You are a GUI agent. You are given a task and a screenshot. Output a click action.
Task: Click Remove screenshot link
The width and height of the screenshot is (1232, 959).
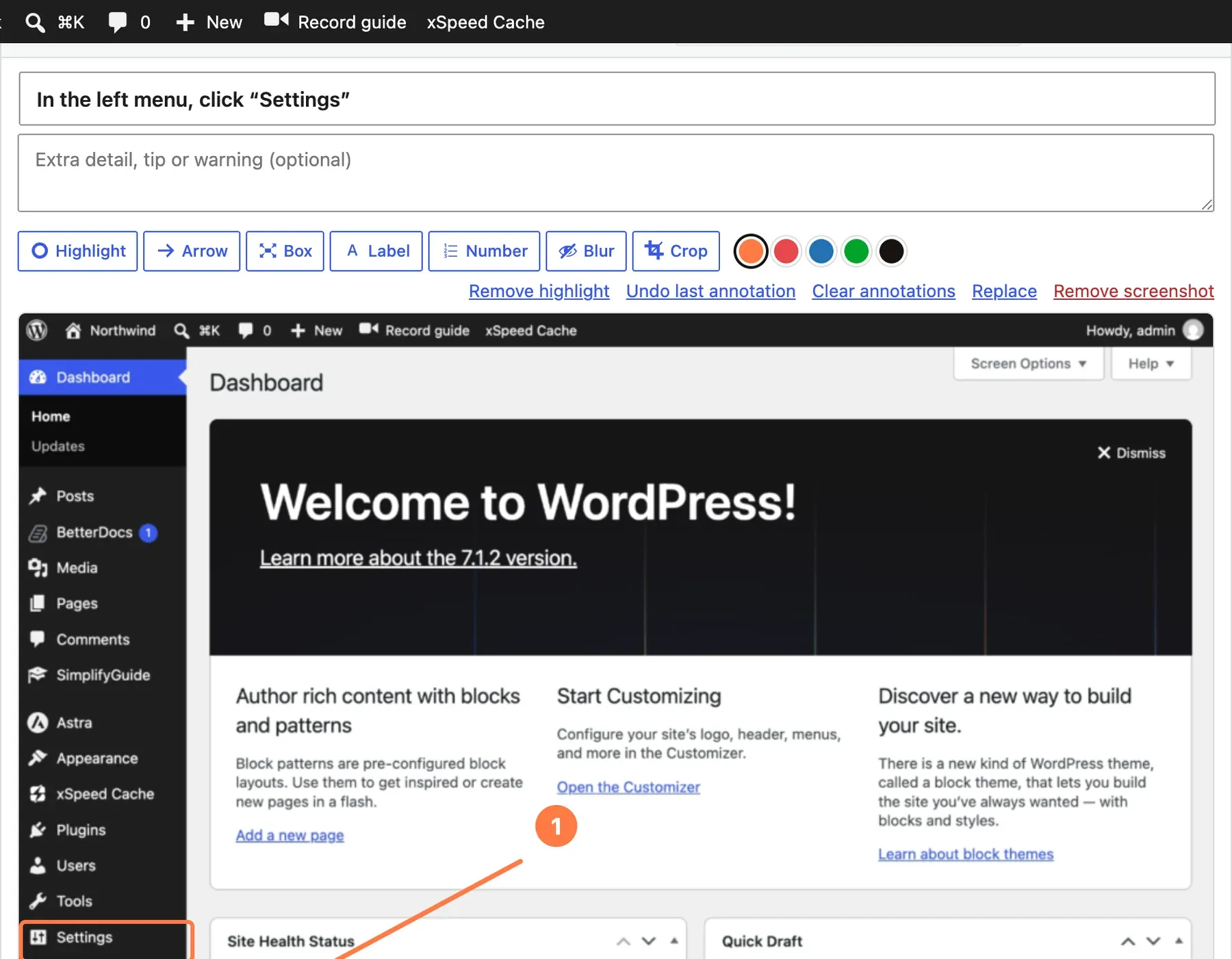tap(1133, 291)
